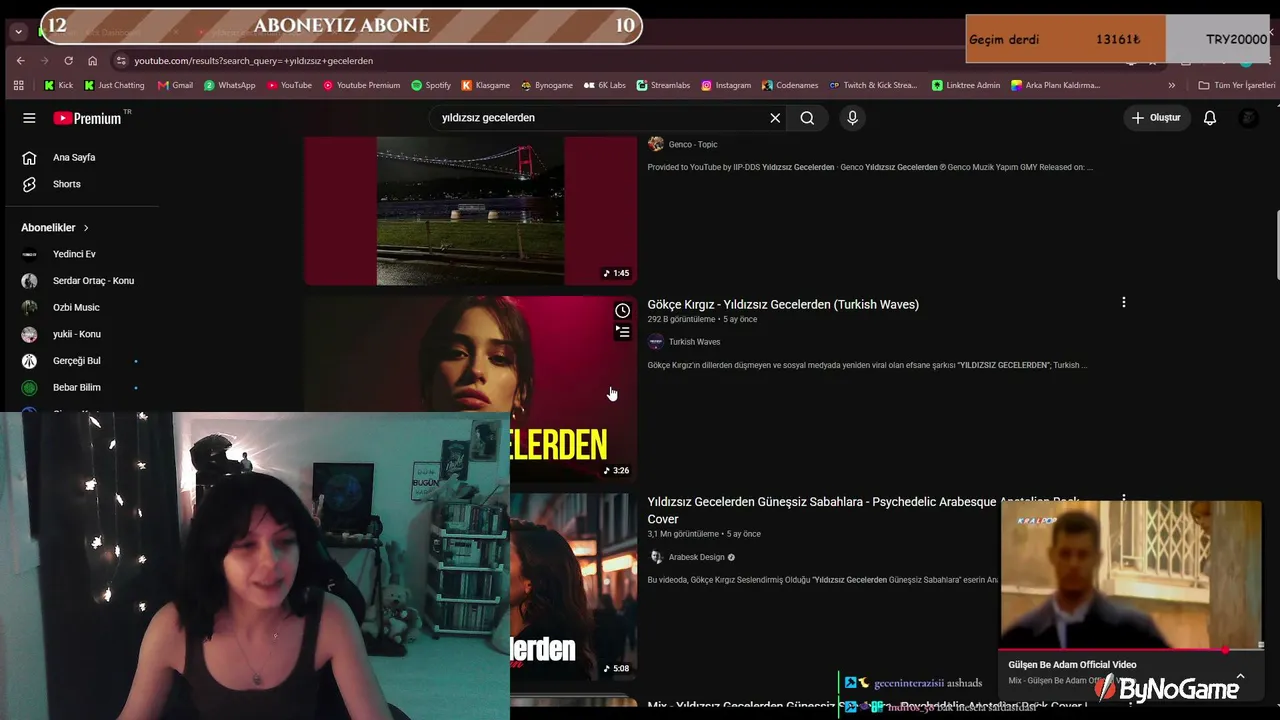Expand the miniplayer queue chevron
1280x720 pixels.
tap(1240, 676)
